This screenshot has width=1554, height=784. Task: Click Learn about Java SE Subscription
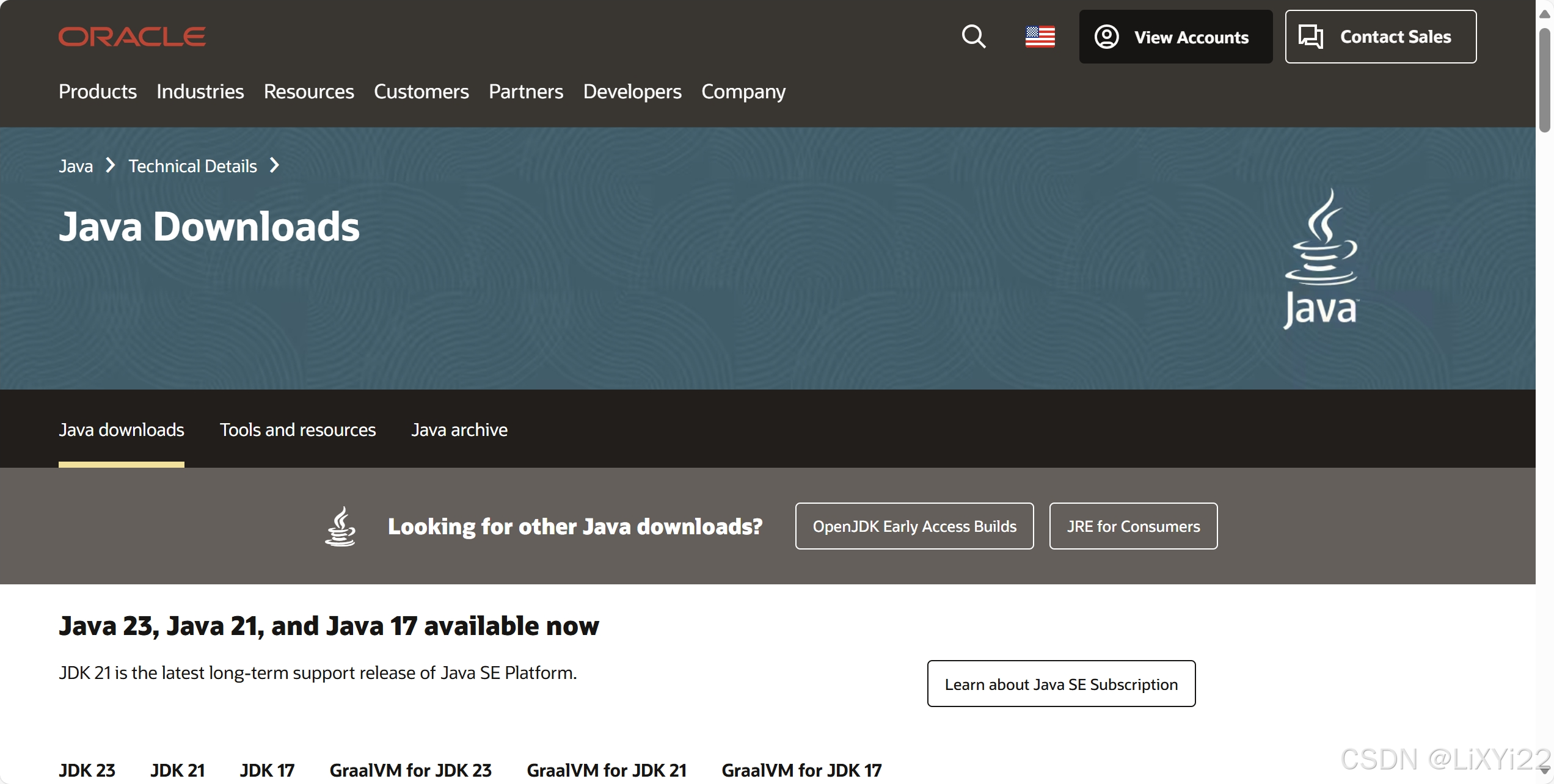coord(1060,684)
